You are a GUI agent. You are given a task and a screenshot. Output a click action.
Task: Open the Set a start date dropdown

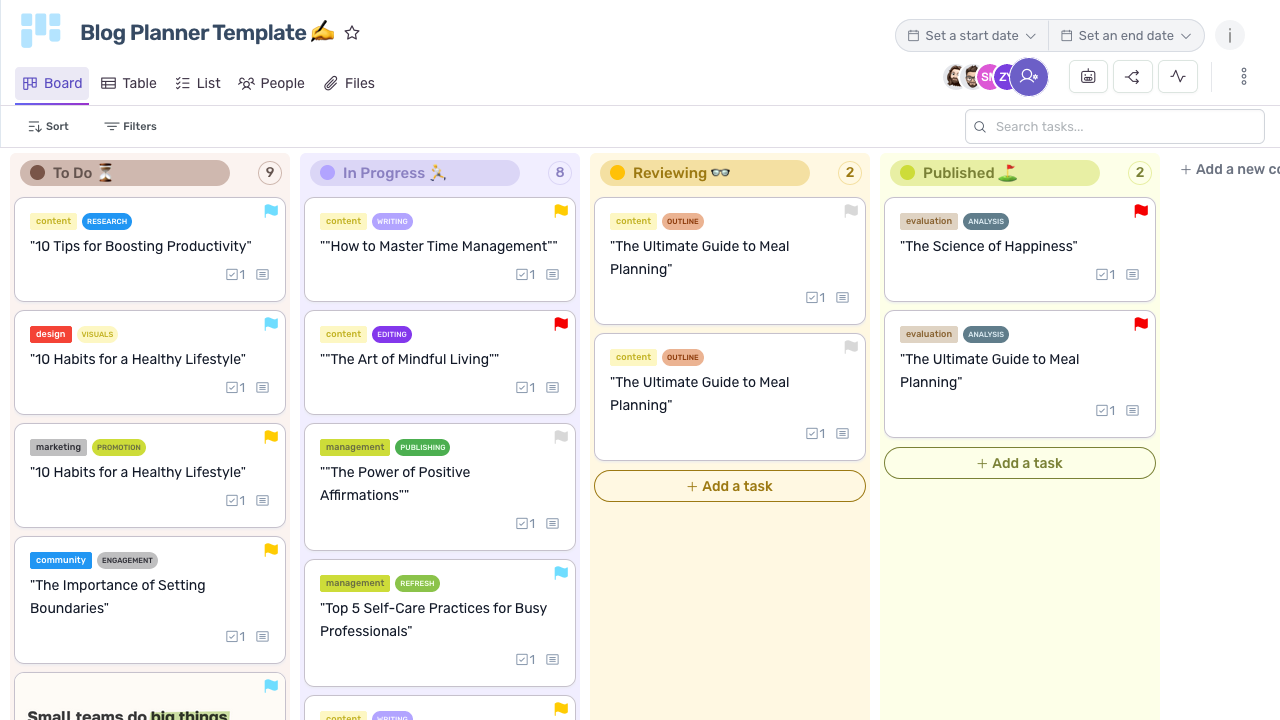pyautogui.click(x=971, y=35)
